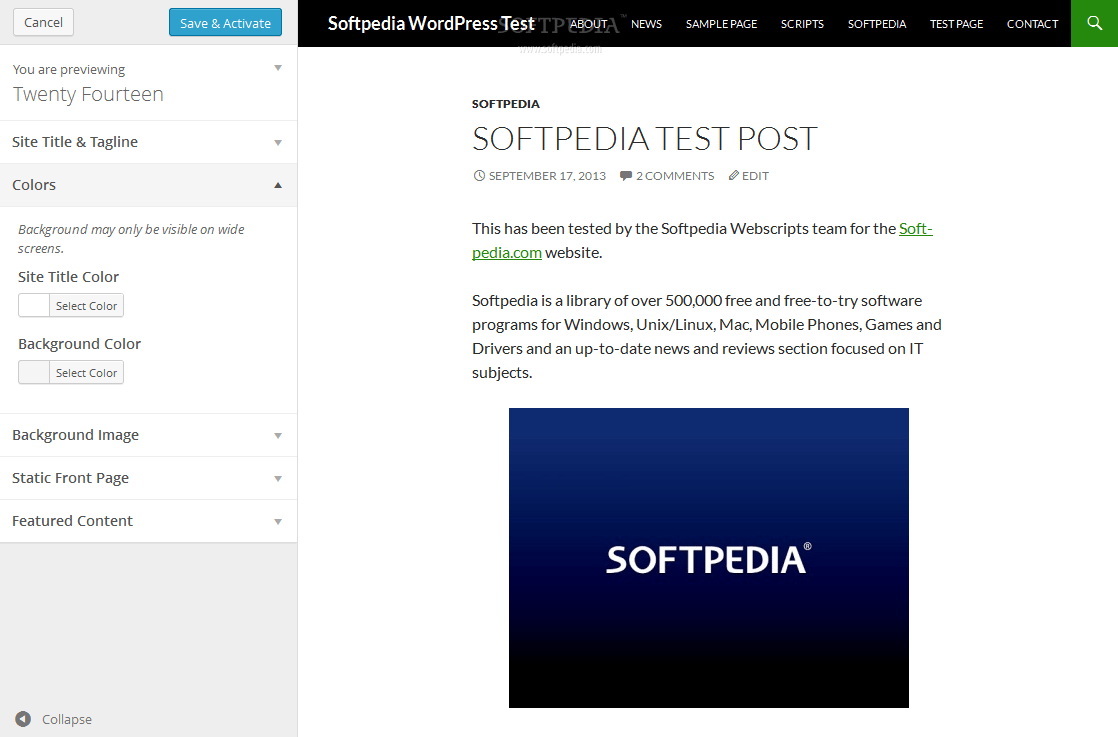Screen dimensions: 1118x737
Task: Open the 2 Comments link
Action: pos(675,176)
